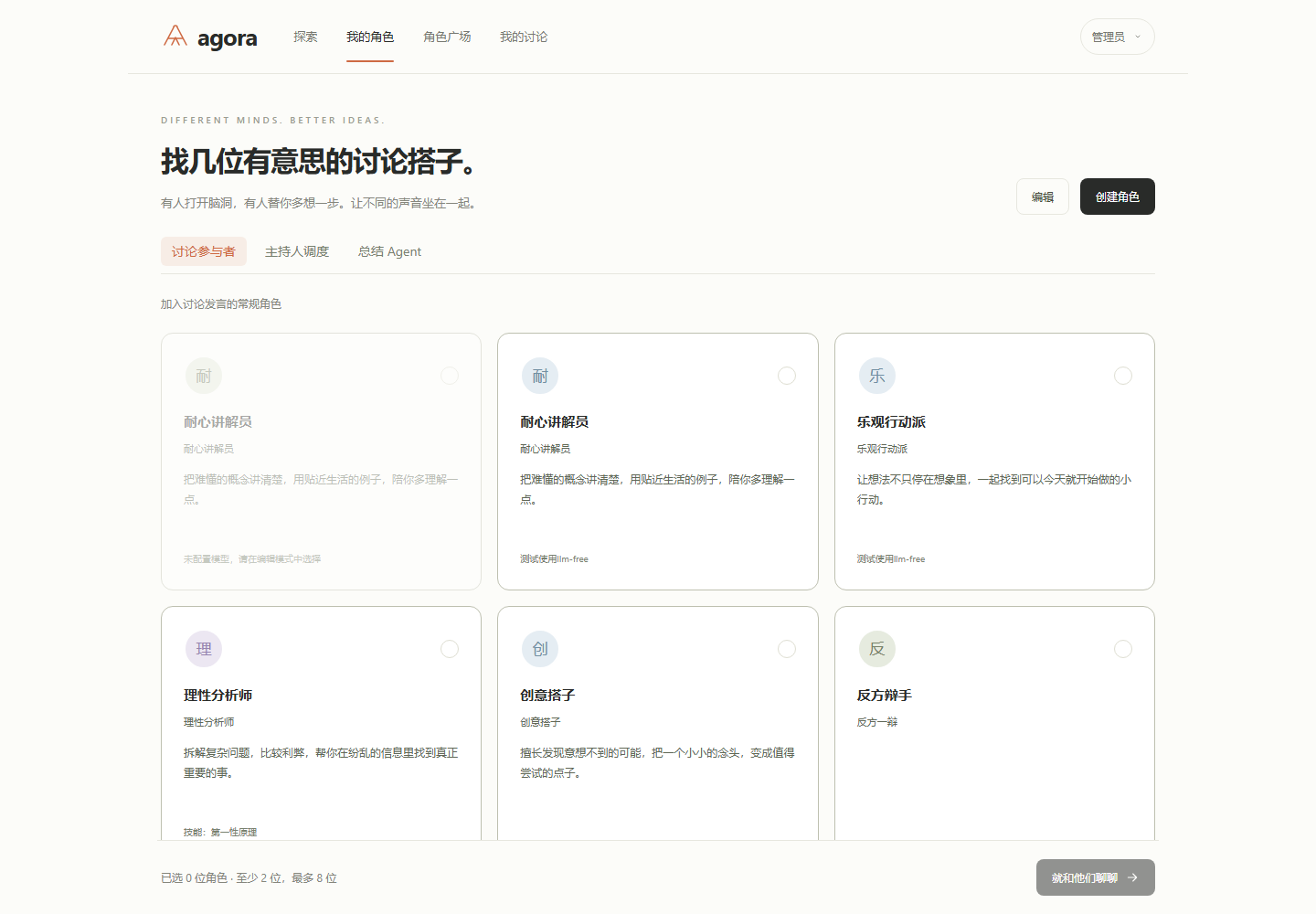Image resolution: width=1316 pixels, height=914 pixels.
Task: Click 就和他们聊聊 button
Action: point(1096,877)
